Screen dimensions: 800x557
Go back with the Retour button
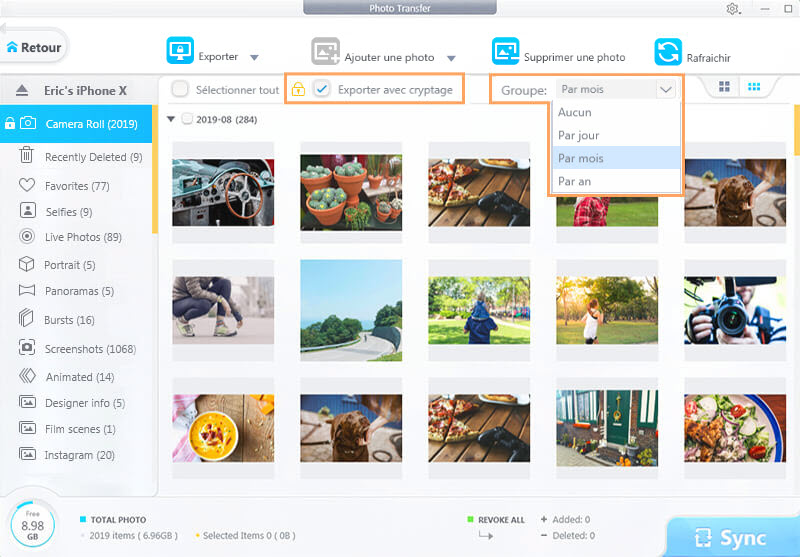[33, 47]
